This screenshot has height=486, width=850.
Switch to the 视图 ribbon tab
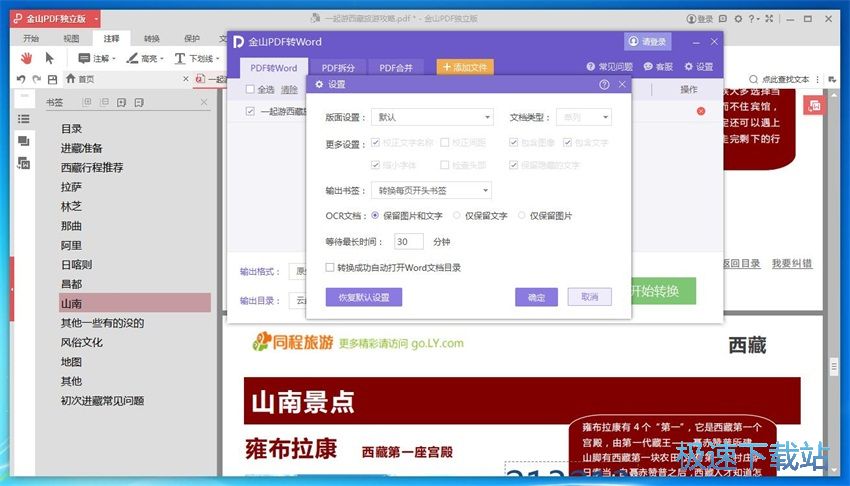71,38
